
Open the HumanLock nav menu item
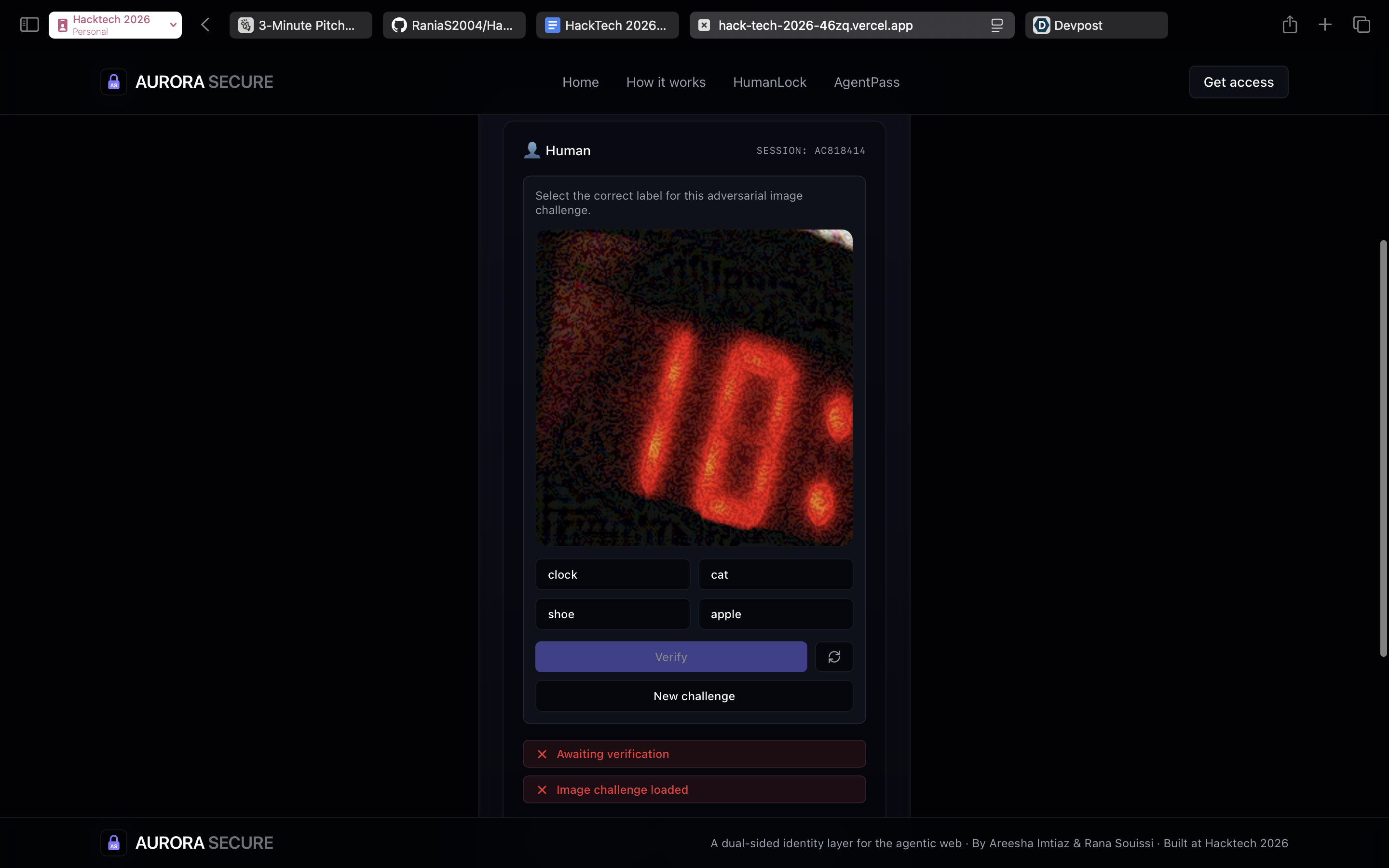[x=770, y=82]
